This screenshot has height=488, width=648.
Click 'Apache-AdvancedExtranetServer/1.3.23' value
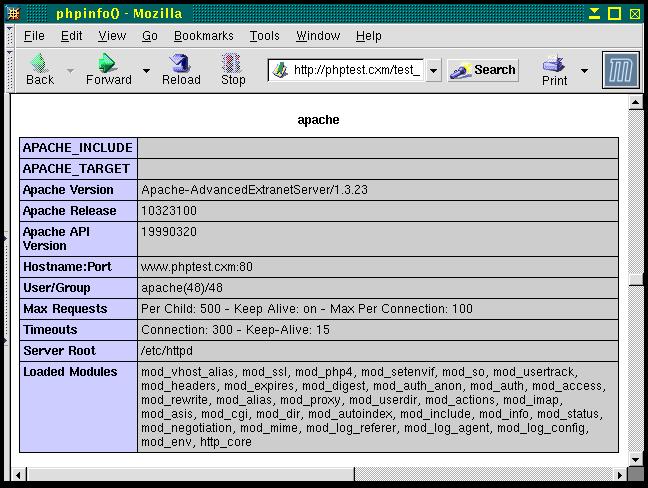click(x=254, y=190)
